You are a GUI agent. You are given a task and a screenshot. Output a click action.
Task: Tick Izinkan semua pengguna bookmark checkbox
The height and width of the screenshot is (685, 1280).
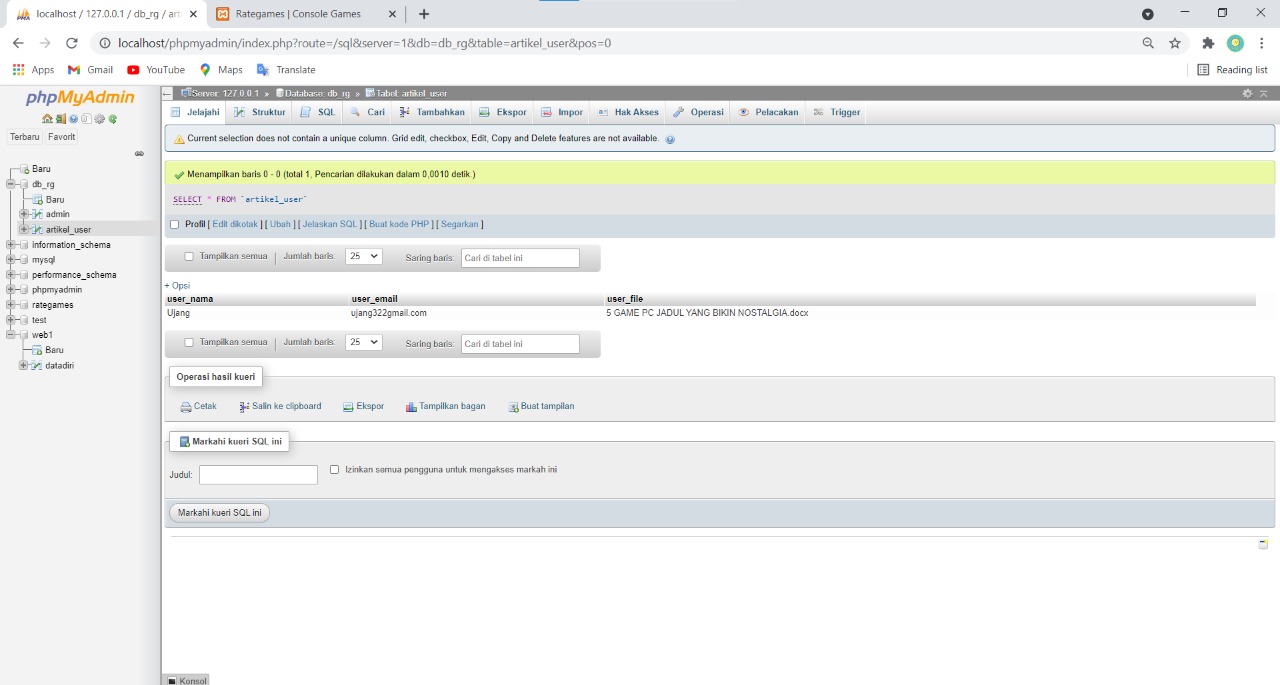[335, 469]
